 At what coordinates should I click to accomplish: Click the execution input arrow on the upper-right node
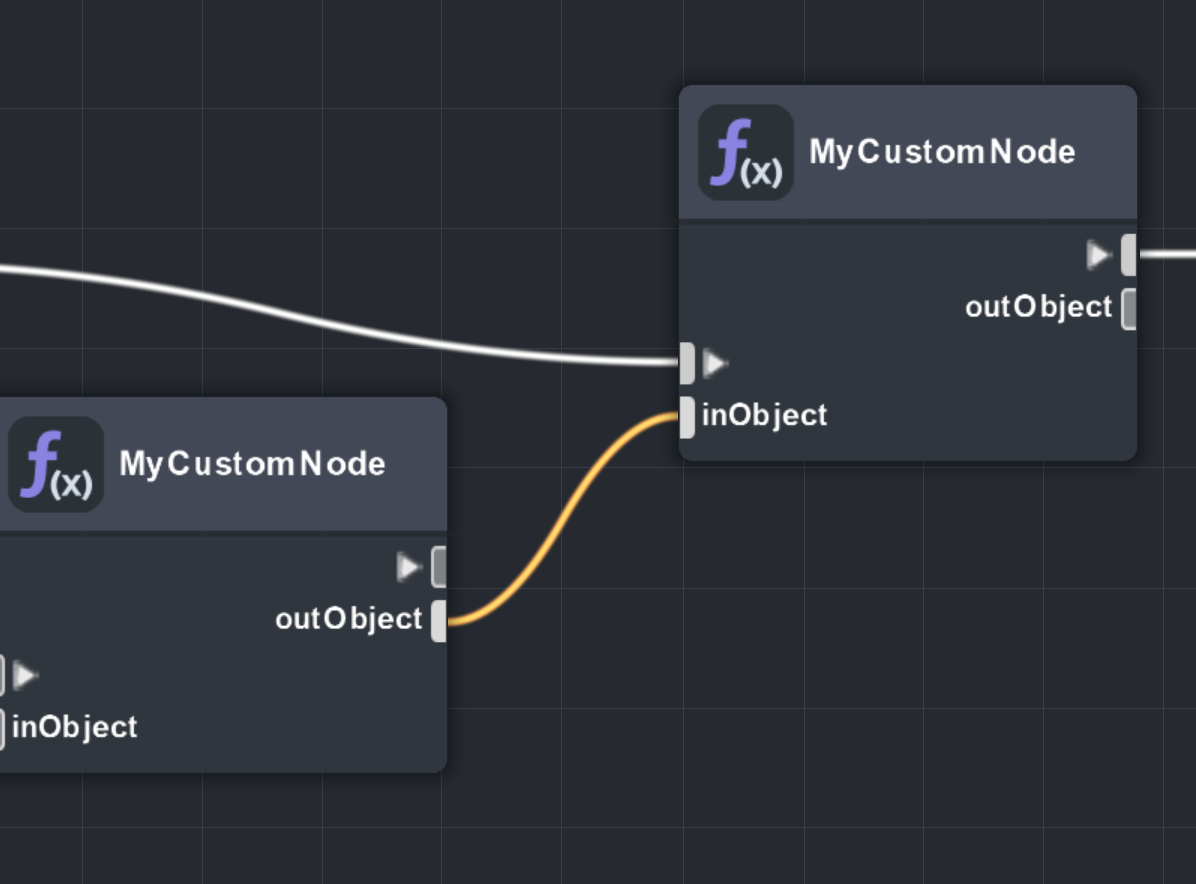715,363
